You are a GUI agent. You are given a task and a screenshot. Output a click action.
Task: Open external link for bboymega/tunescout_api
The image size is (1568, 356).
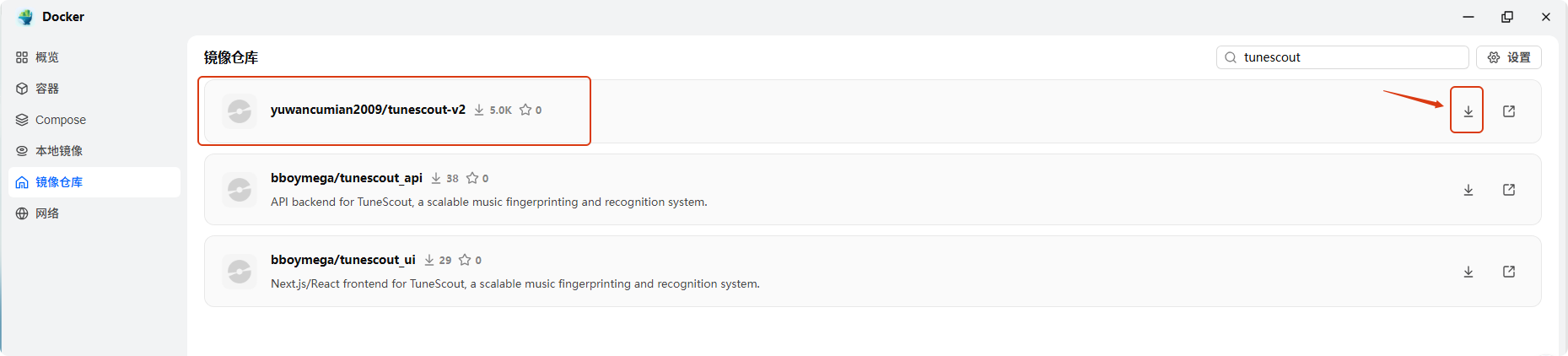tap(1509, 190)
